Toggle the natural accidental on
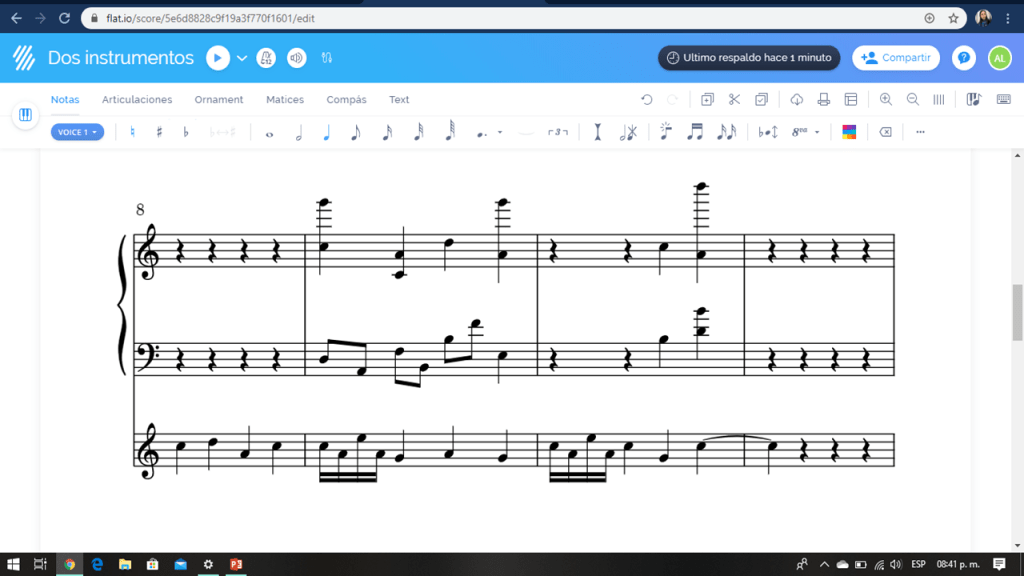 [133, 132]
